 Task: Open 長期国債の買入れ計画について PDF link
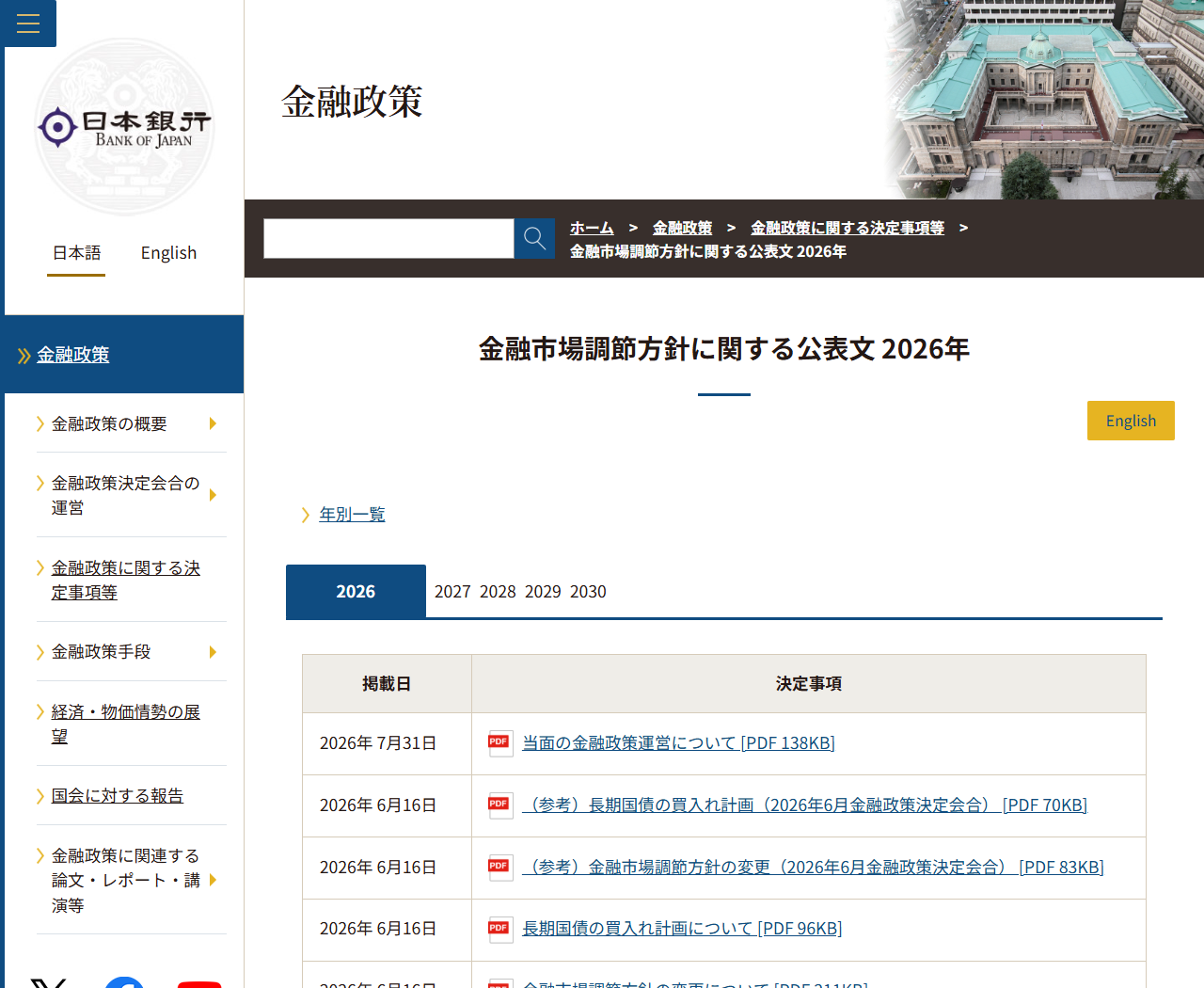682,929
